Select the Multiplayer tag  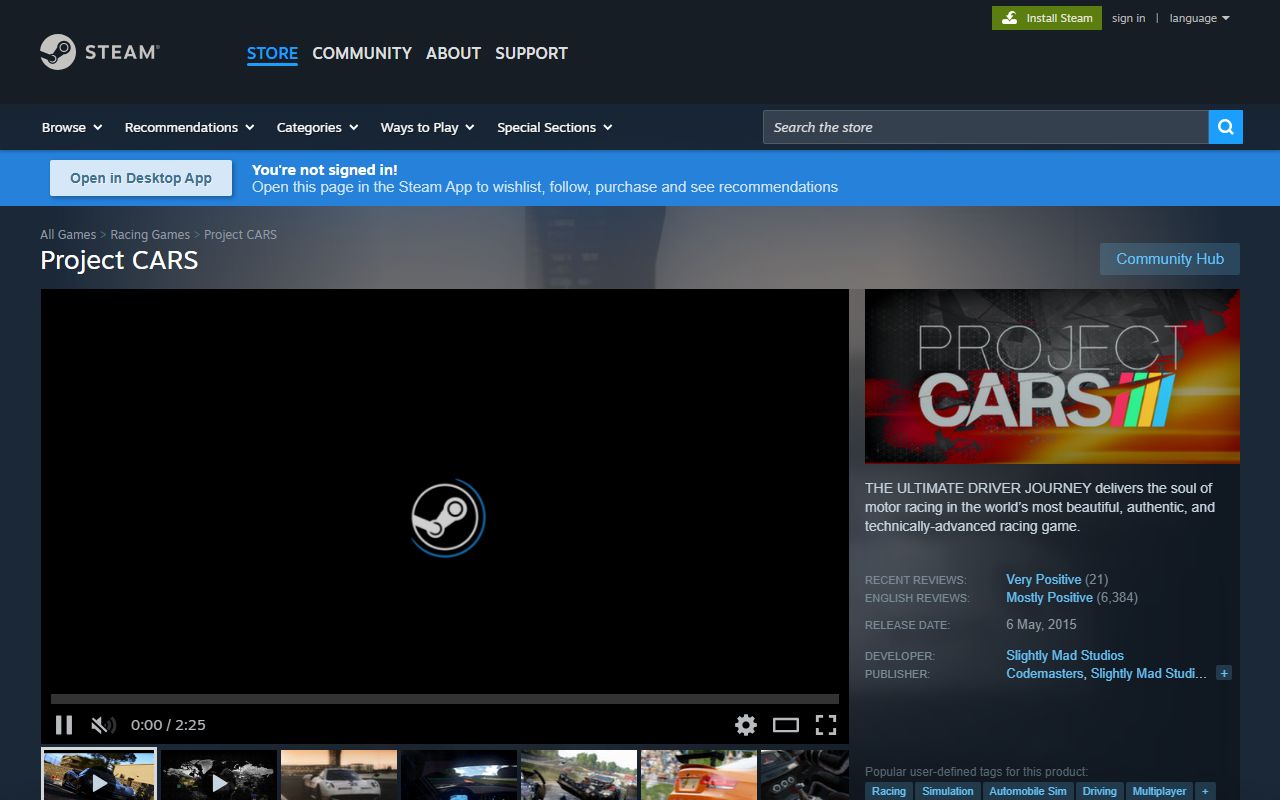point(1159,791)
